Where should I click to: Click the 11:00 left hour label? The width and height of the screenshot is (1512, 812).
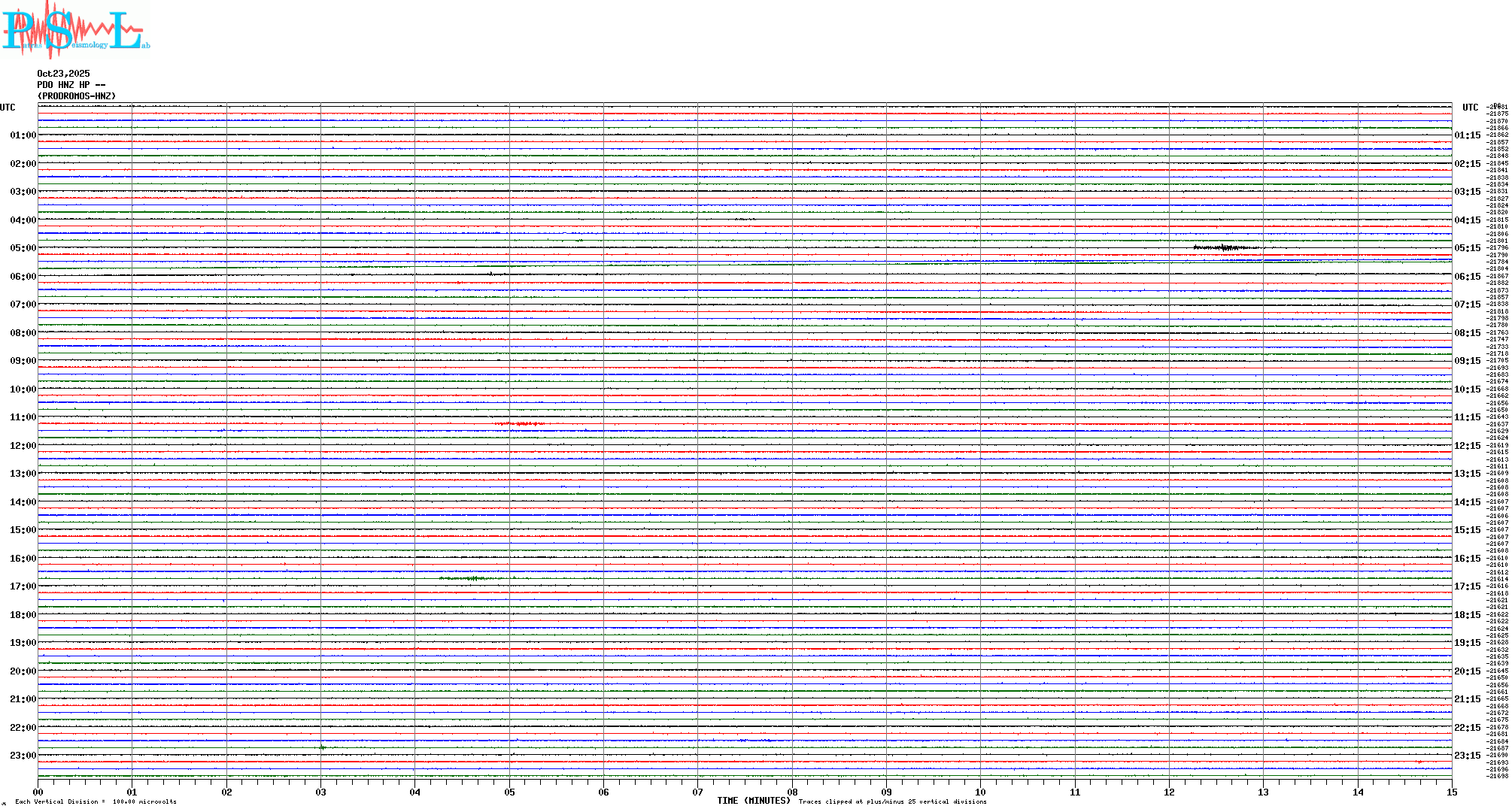point(23,417)
